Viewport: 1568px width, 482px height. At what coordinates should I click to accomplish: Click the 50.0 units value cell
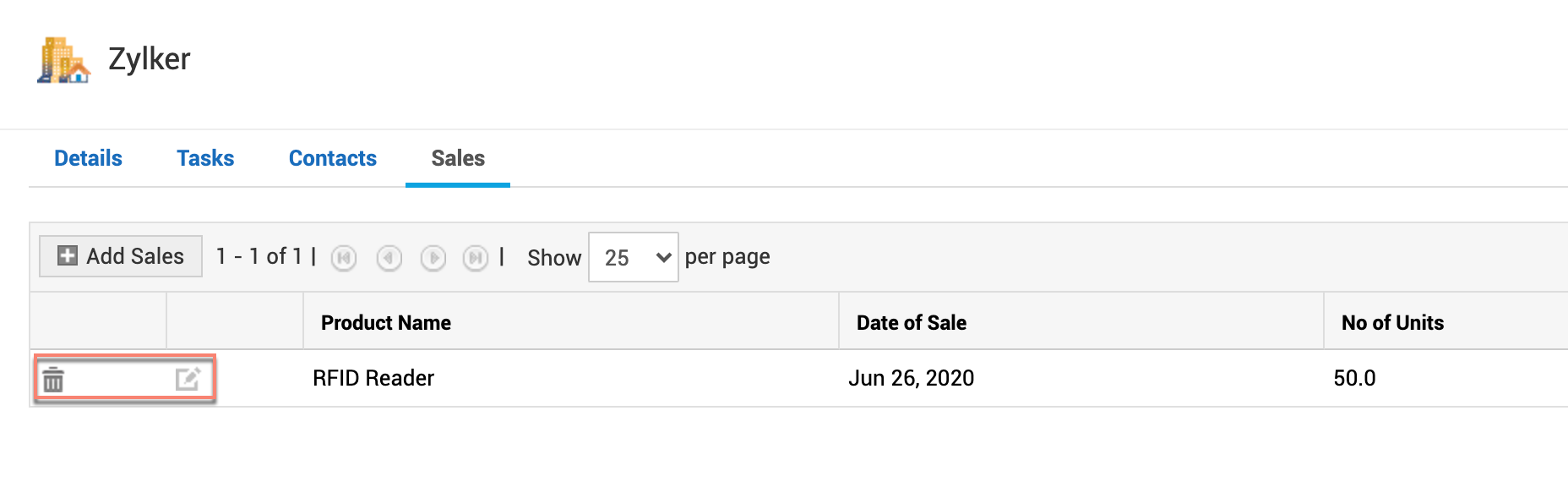point(1354,378)
